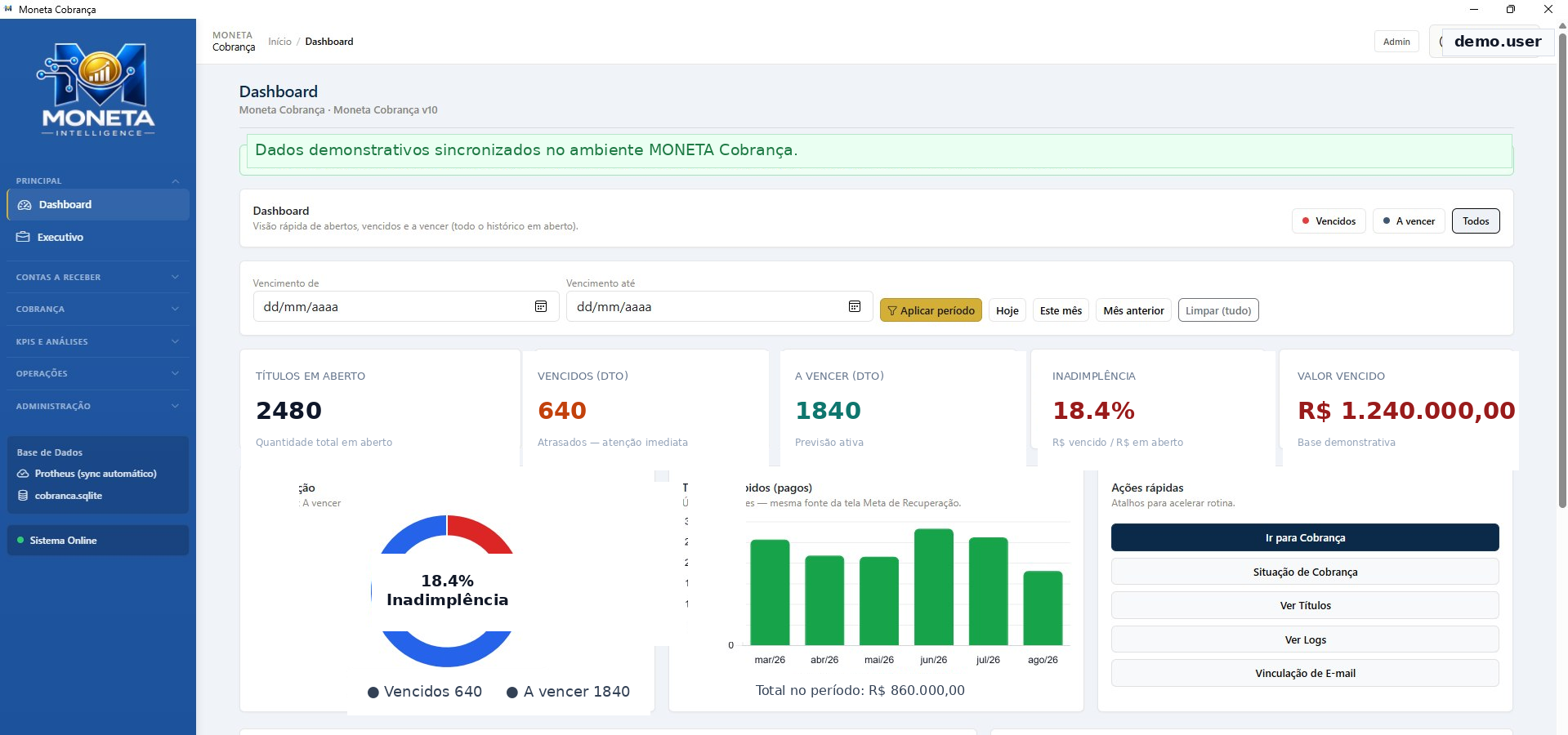Open calendar picker for Vencimento até
This screenshot has height=735, width=1568.
coord(855,306)
